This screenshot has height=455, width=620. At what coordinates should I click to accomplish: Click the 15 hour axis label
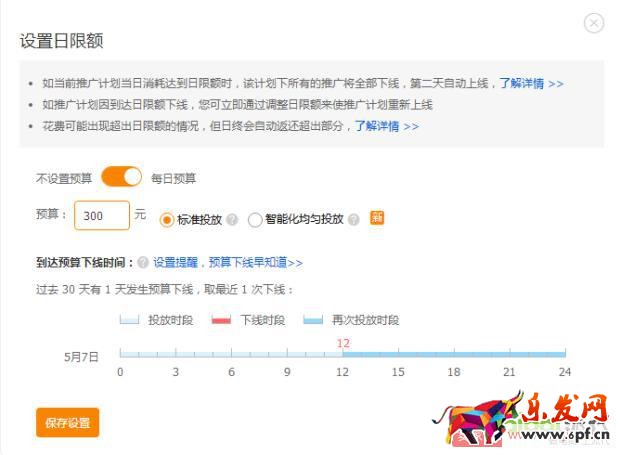click(x=398, y=372)
